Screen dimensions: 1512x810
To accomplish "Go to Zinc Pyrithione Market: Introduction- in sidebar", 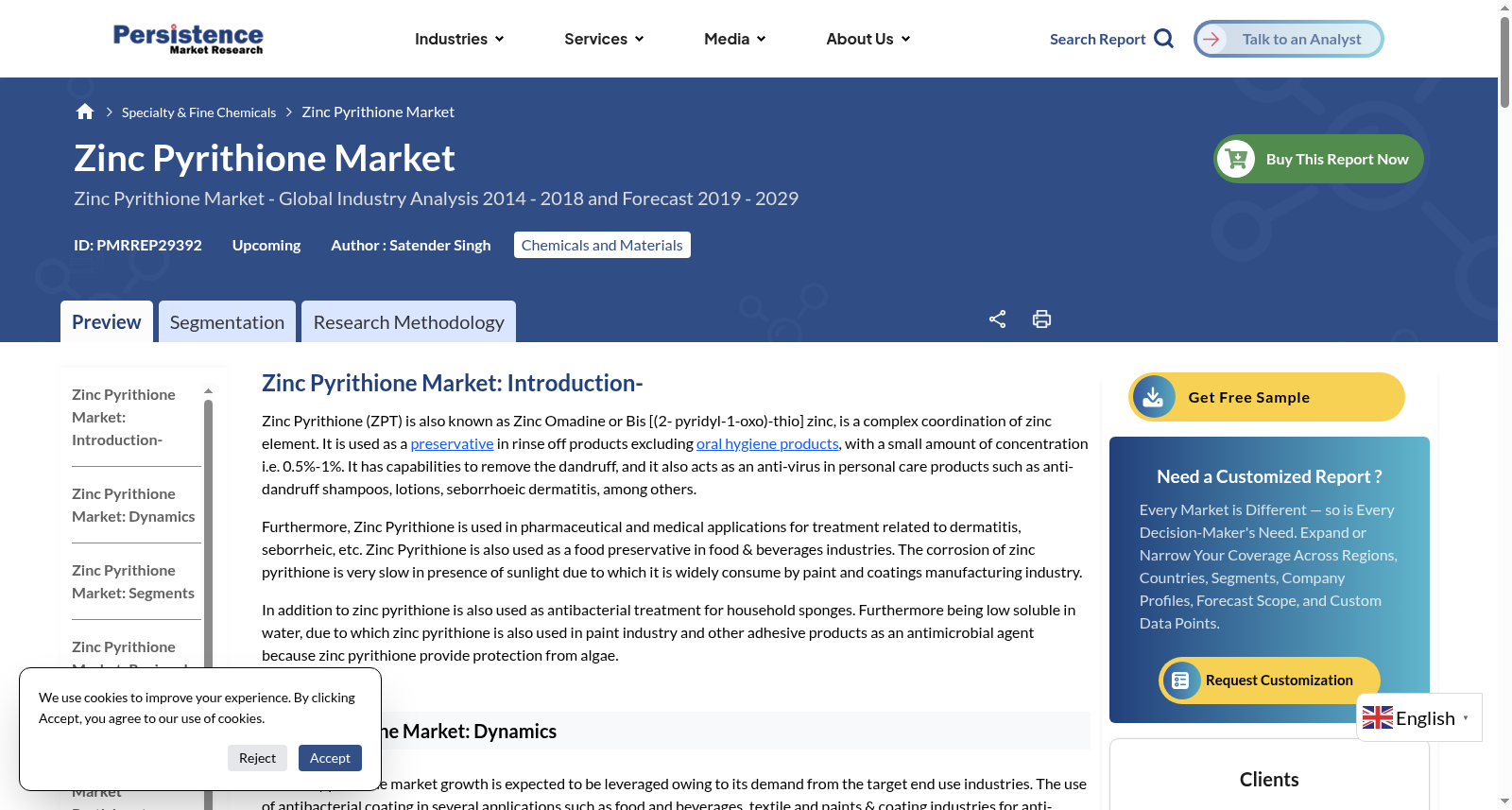I will click(136, 417).
